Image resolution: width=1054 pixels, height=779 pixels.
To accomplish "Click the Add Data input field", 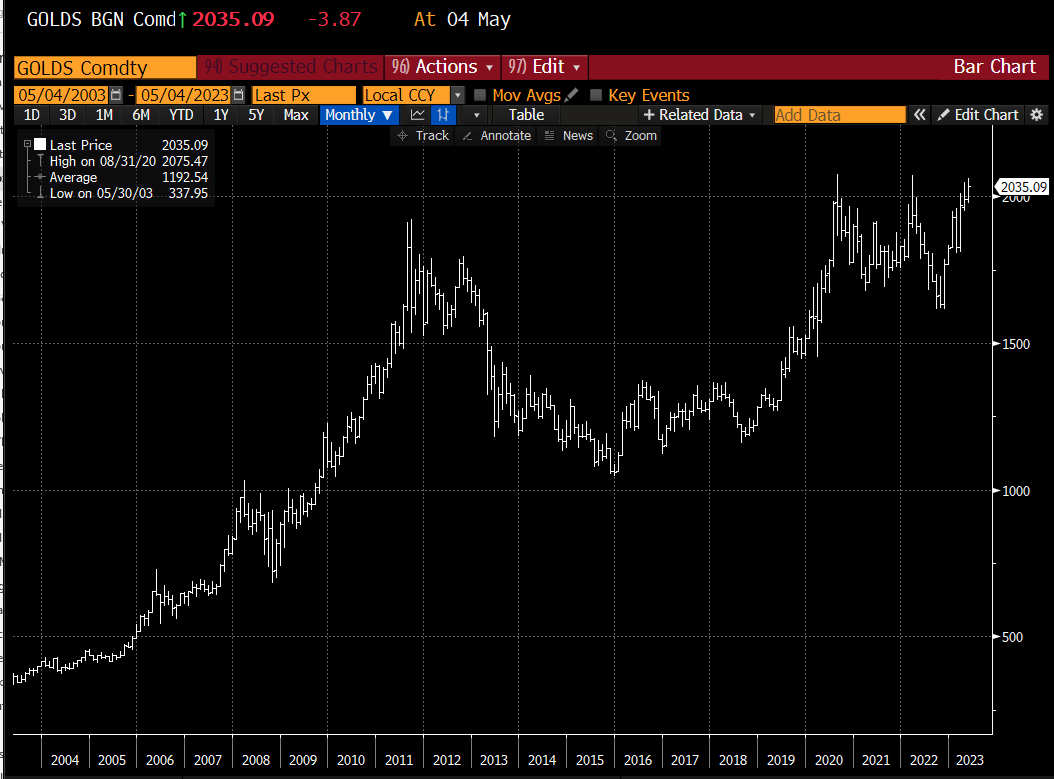I will 838,114.
